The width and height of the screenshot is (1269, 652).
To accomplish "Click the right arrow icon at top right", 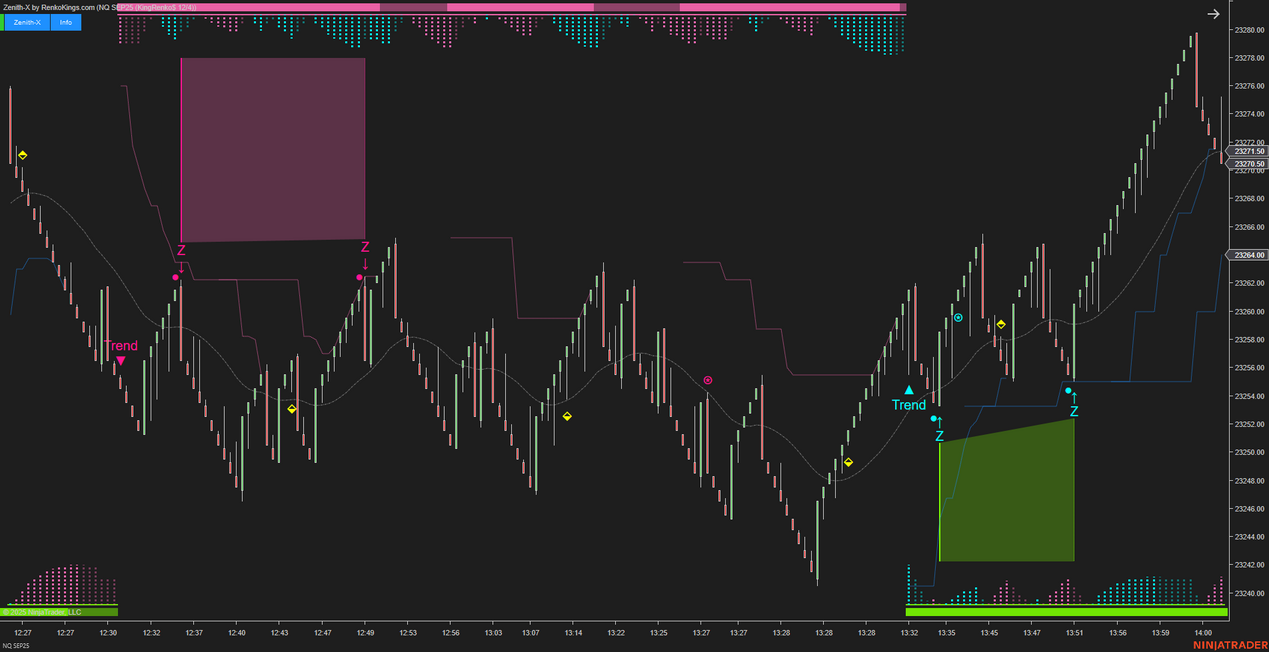I will [1213, 14].
